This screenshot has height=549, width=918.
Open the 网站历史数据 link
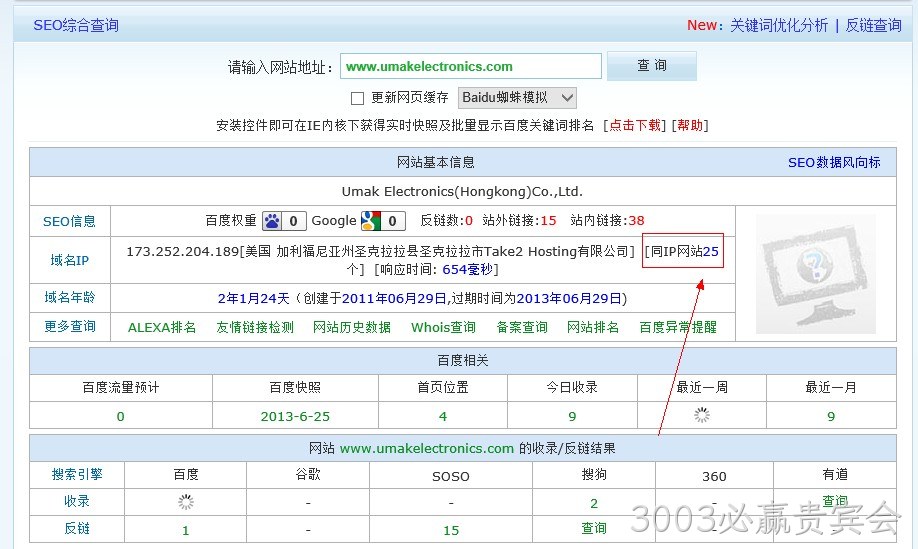(352, 327)
